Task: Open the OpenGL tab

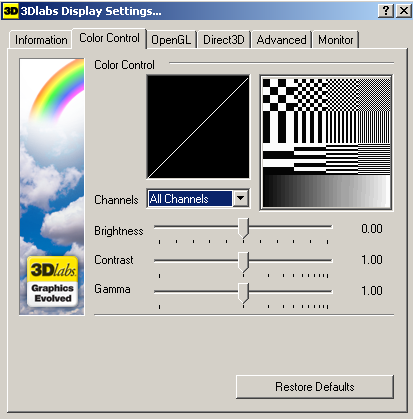Action: [x=171, y=40]
